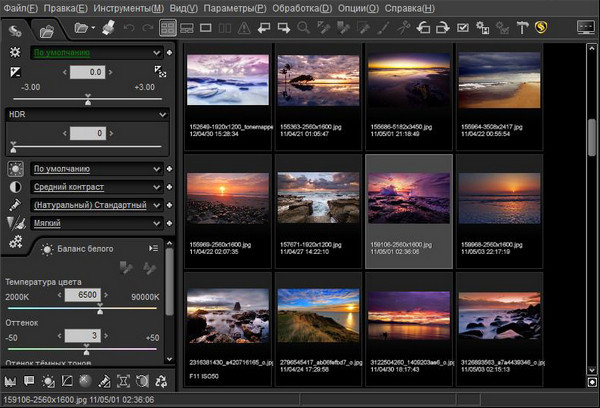Open (Натуральный) Стандартный color dropdown

[x=97, y=205]
